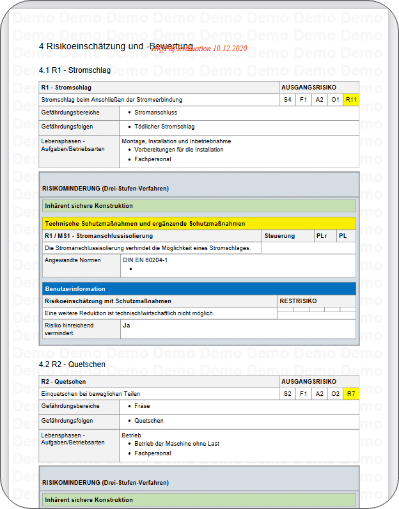Click the 'Fräse' hazard area bullet
399x509 pixels.
coord(142,406)
